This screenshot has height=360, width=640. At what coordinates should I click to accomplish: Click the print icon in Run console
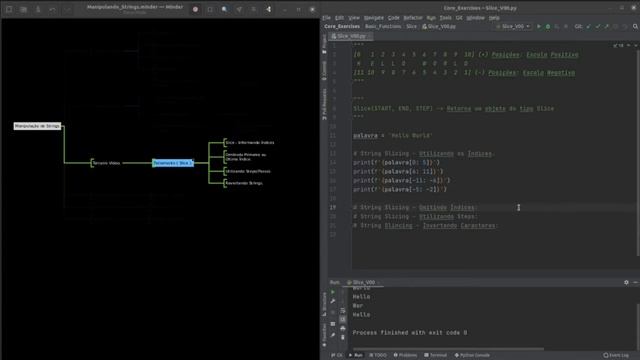(342, 329)
